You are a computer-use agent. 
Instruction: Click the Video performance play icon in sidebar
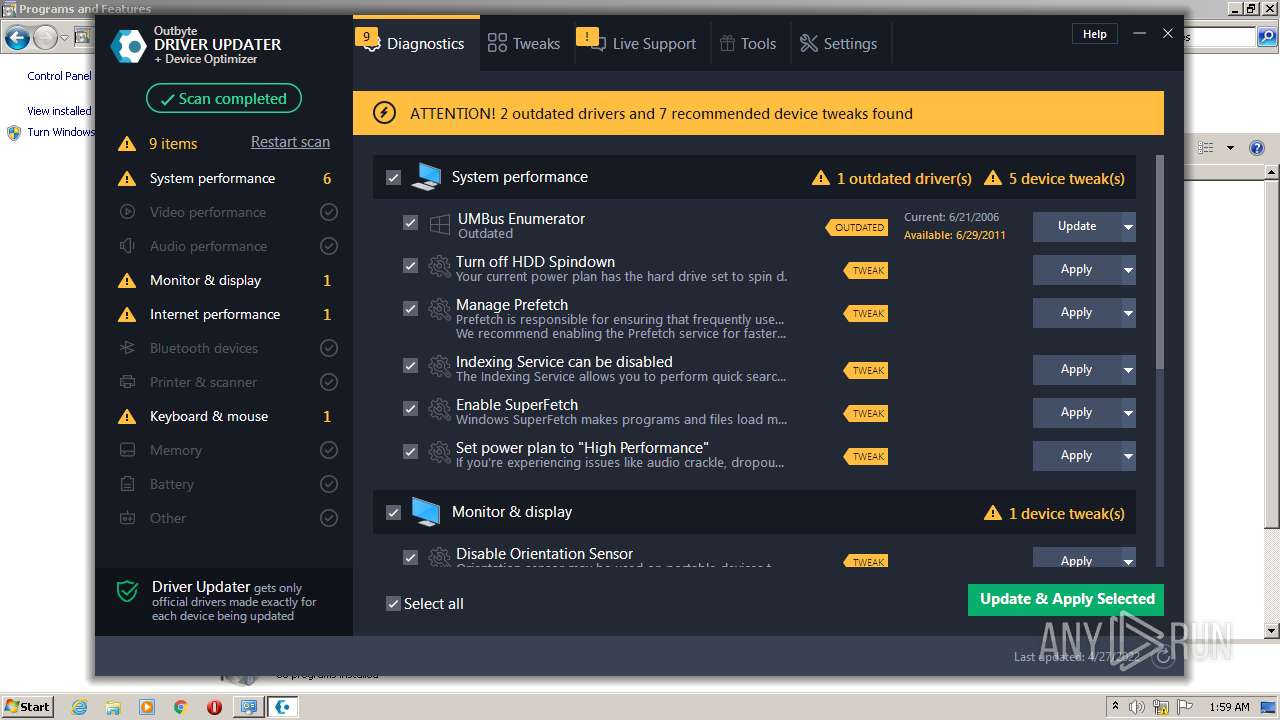pos(127,212)
